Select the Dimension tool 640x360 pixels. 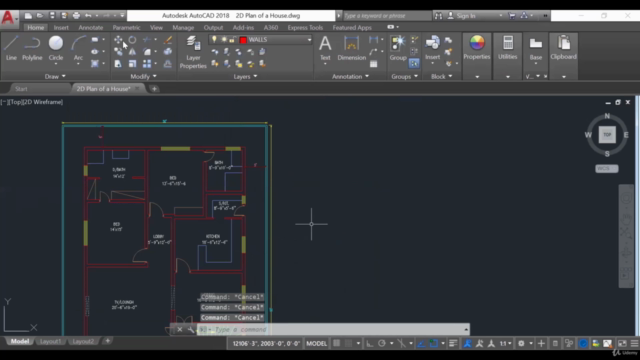[351, 48]
